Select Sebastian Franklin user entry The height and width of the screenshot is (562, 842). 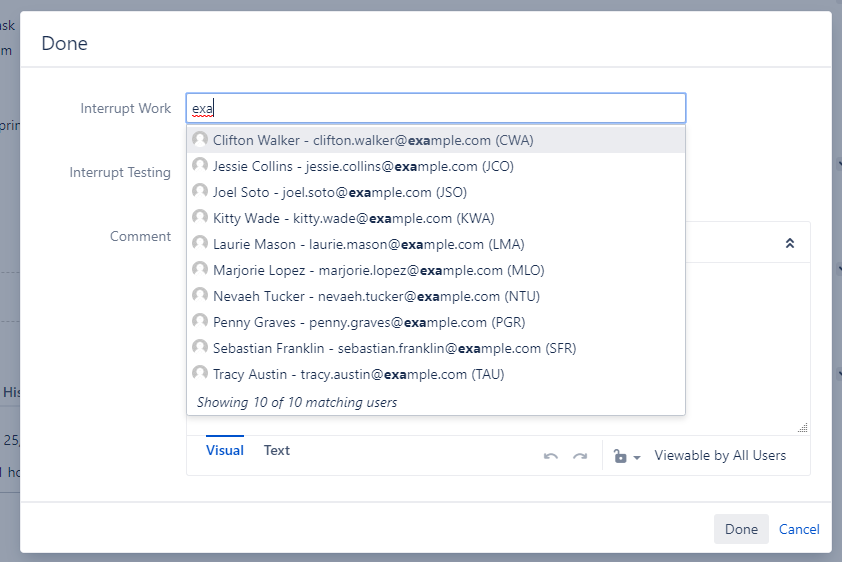pos(435,348)
